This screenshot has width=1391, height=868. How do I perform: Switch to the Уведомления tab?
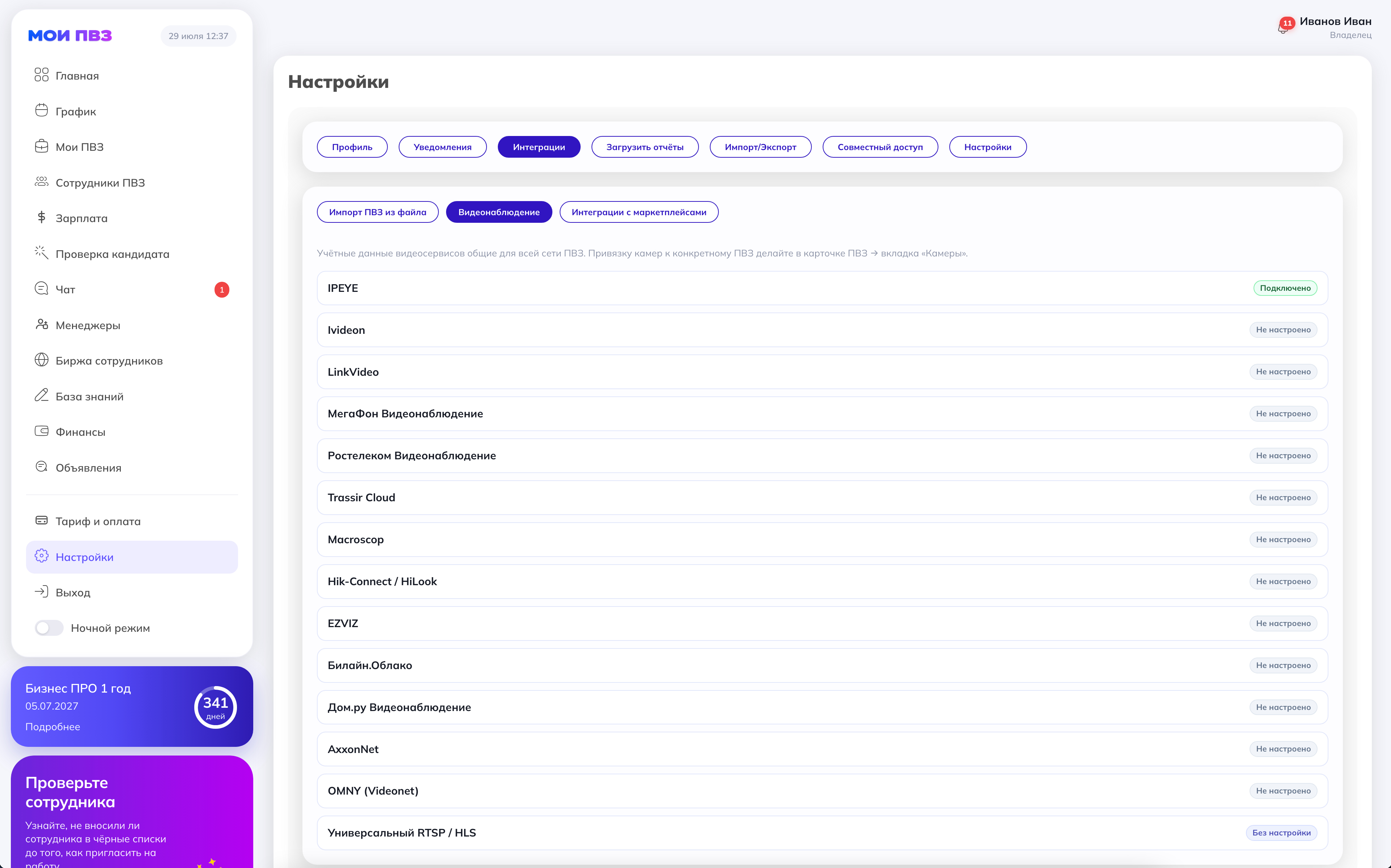click(x=442, y=147)
